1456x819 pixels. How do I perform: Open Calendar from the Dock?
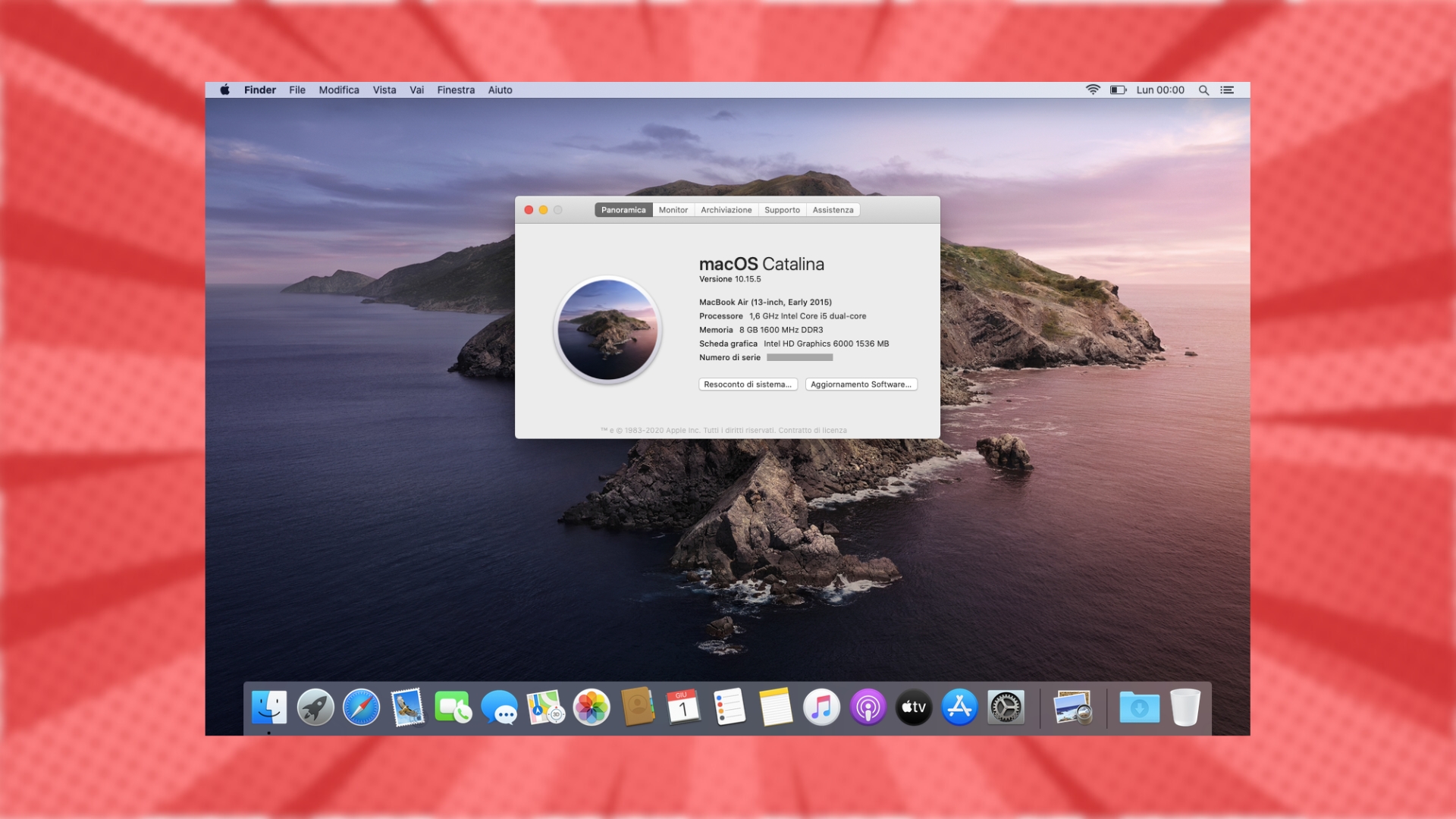tap(683, 708)
